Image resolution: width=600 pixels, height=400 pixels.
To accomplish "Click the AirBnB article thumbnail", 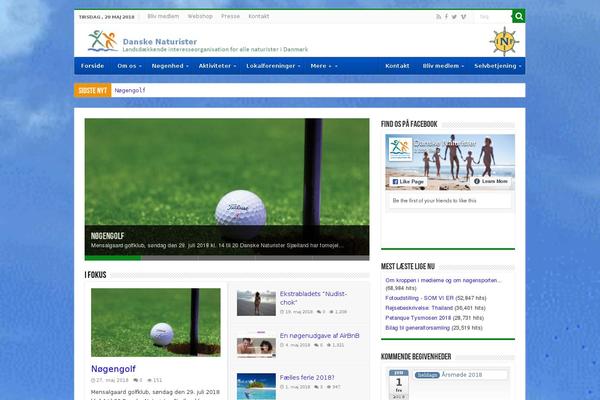I will pyautogui.click(x=256, y=344).
